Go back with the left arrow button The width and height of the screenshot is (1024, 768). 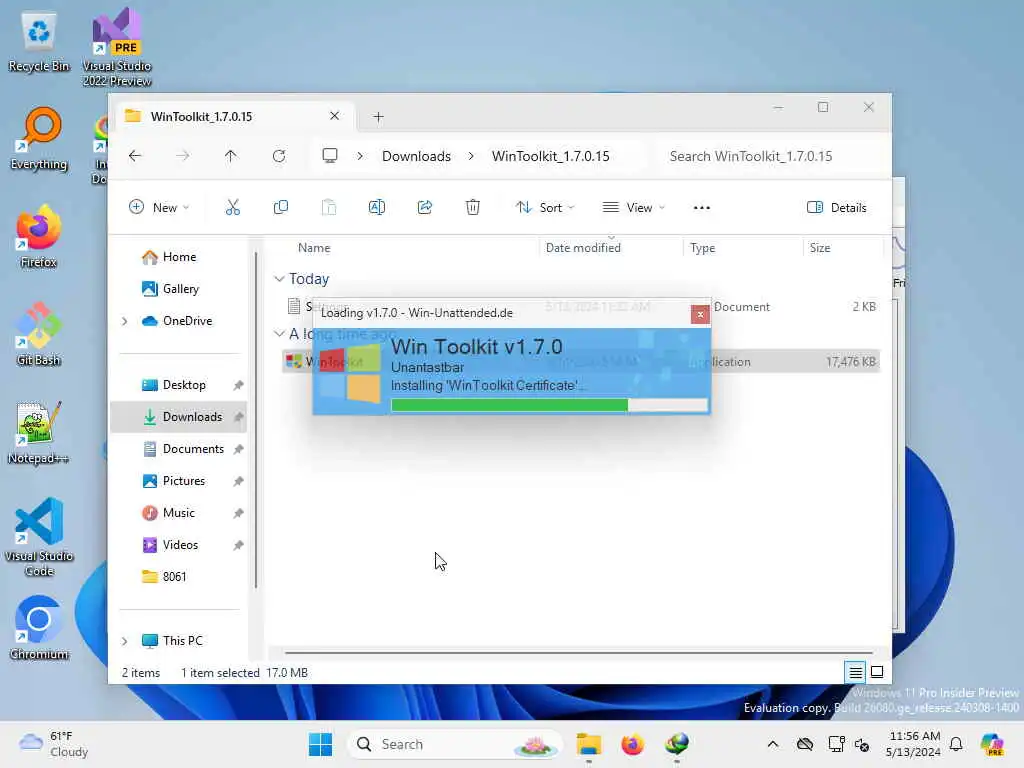135,156
